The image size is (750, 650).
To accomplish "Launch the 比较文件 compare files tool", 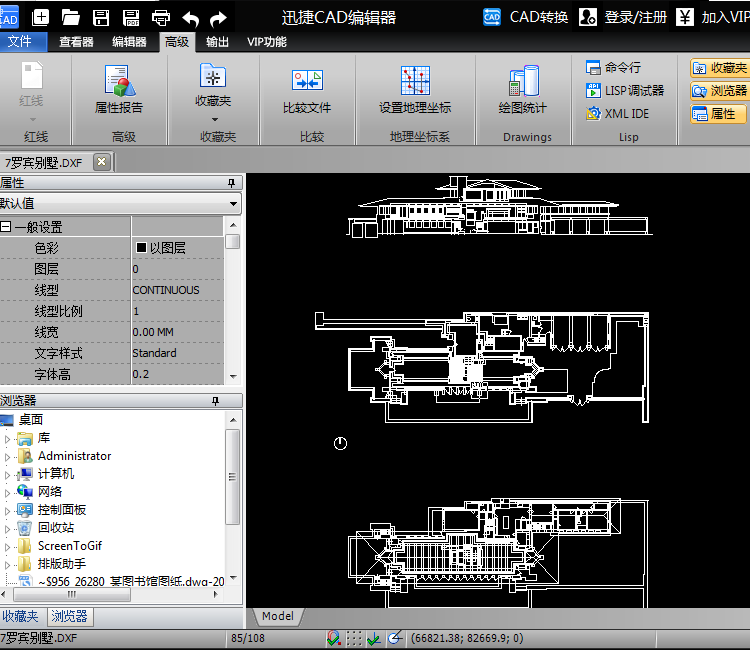I will pos(307,92).
